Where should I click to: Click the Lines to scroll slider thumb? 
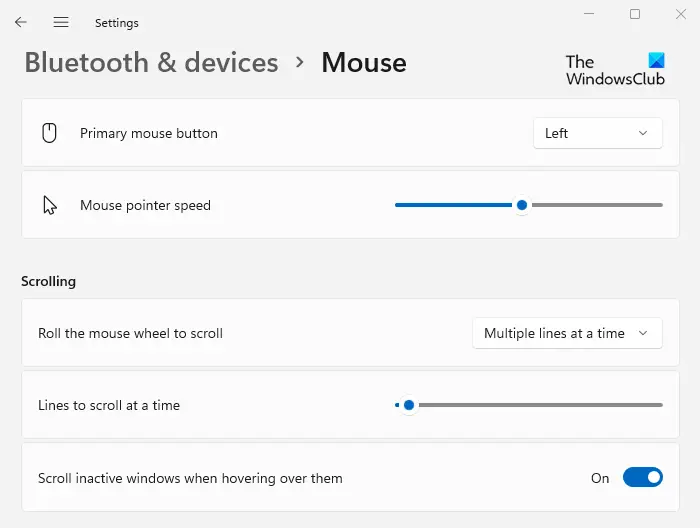(x=408, y=405)
